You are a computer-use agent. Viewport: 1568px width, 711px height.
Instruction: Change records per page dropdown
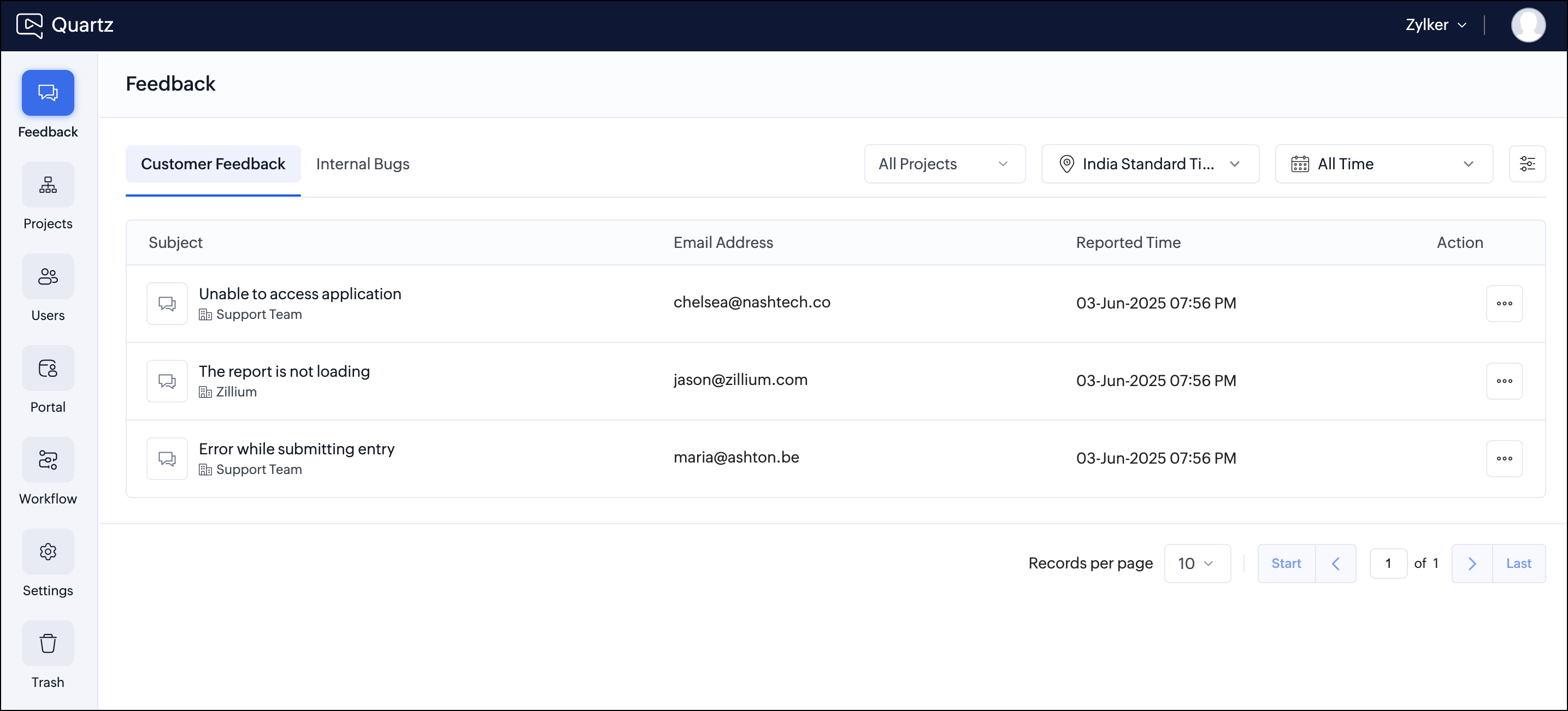(x=1196, y=563)
